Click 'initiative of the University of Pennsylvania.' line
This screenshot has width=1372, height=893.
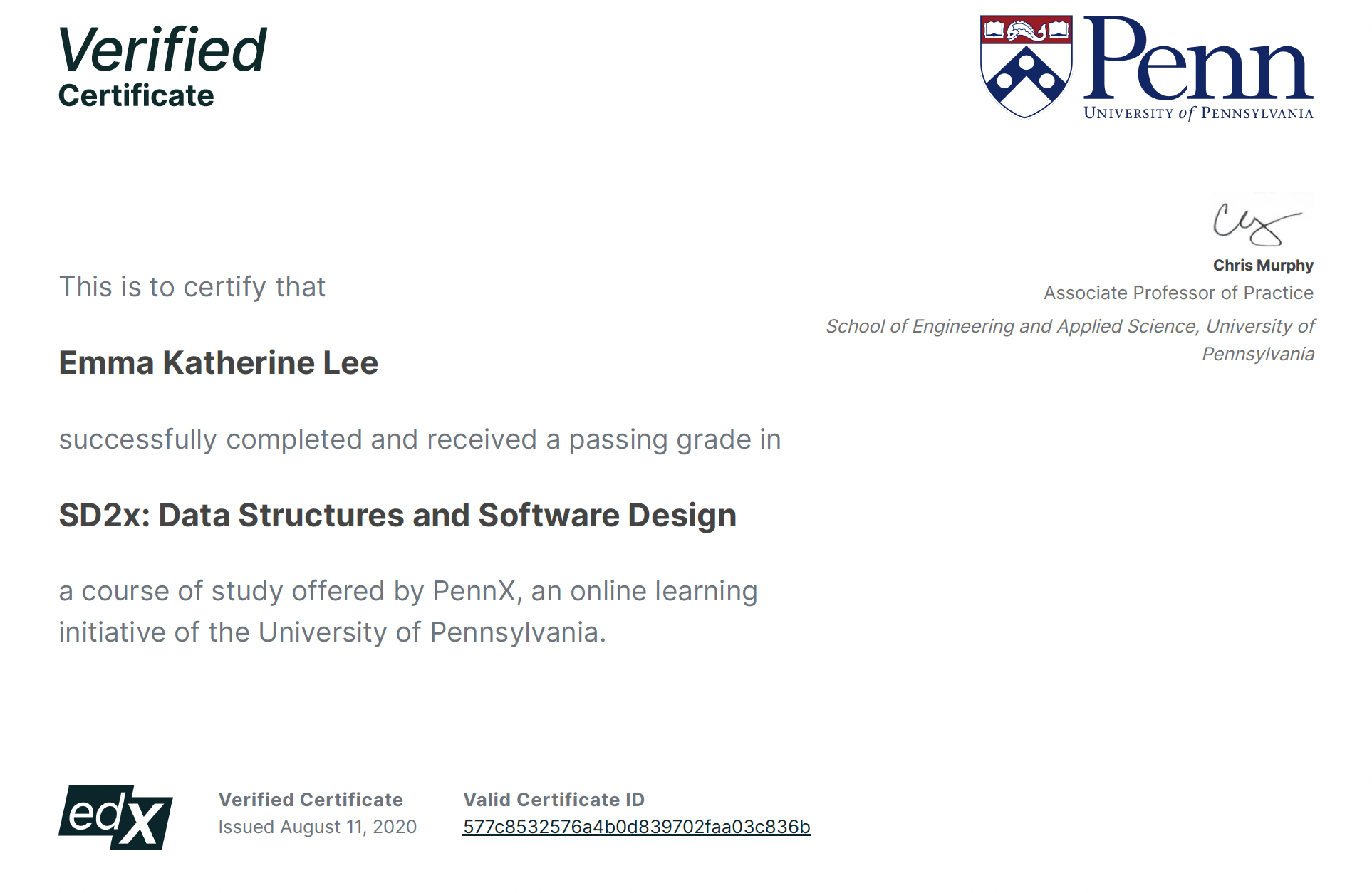tap(332, 632)
